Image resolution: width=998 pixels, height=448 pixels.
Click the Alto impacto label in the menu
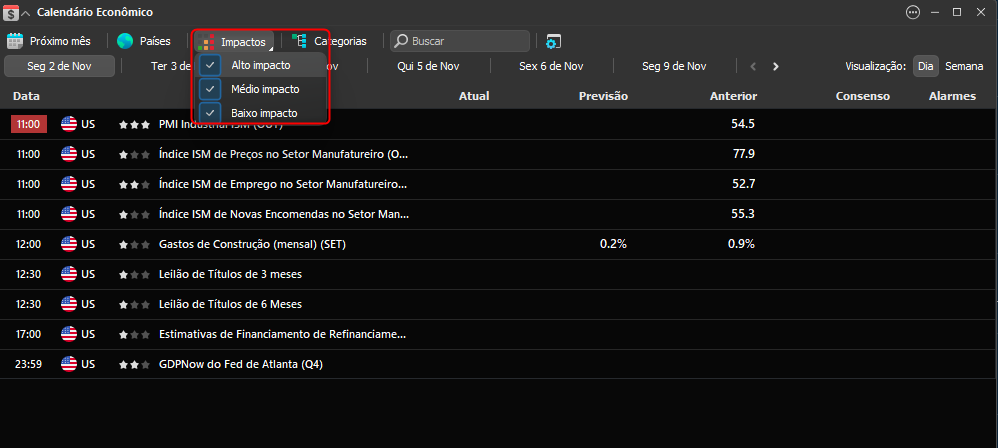point(261,65)
